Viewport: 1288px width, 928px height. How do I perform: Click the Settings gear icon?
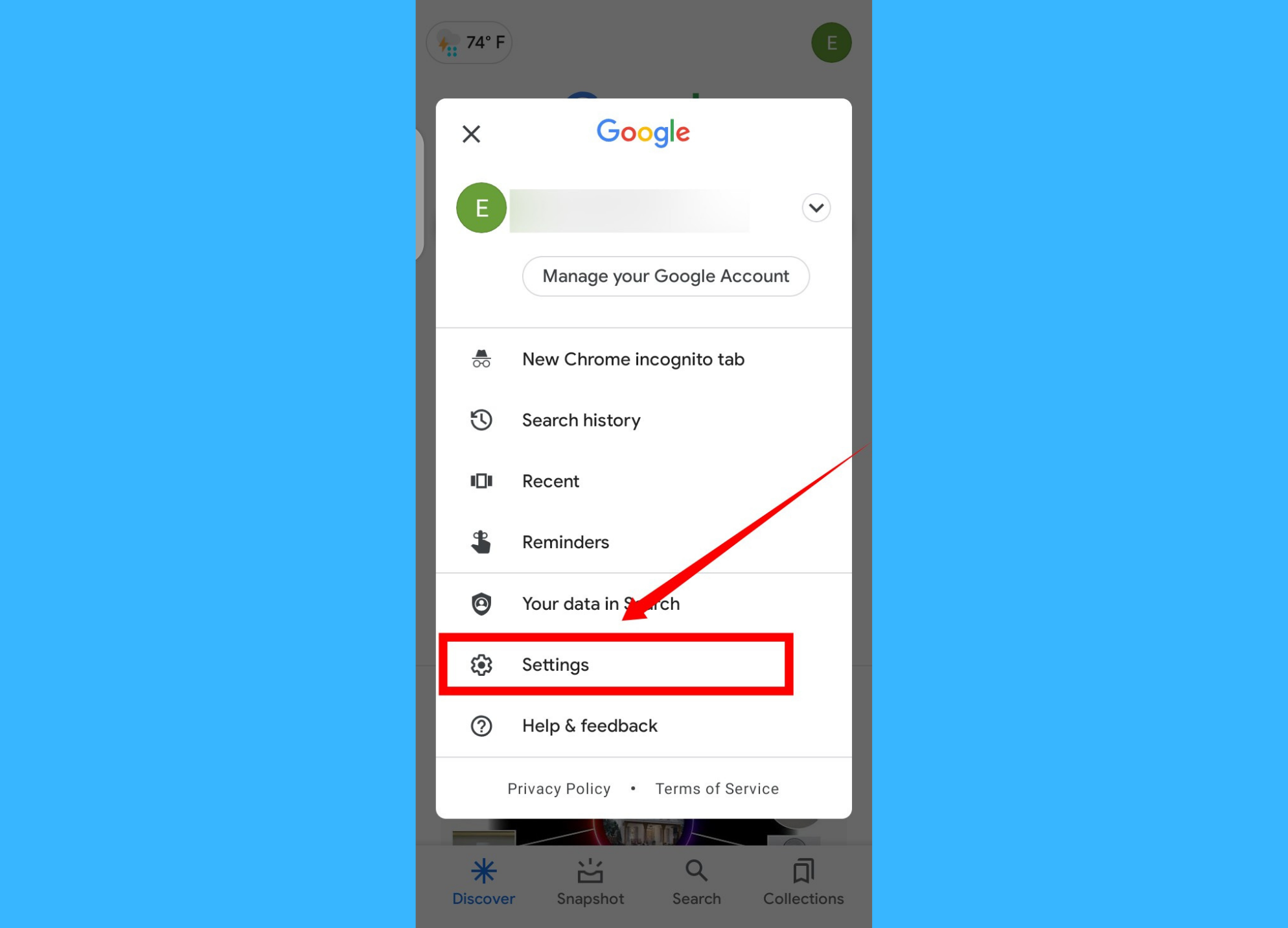pos(481,664)
